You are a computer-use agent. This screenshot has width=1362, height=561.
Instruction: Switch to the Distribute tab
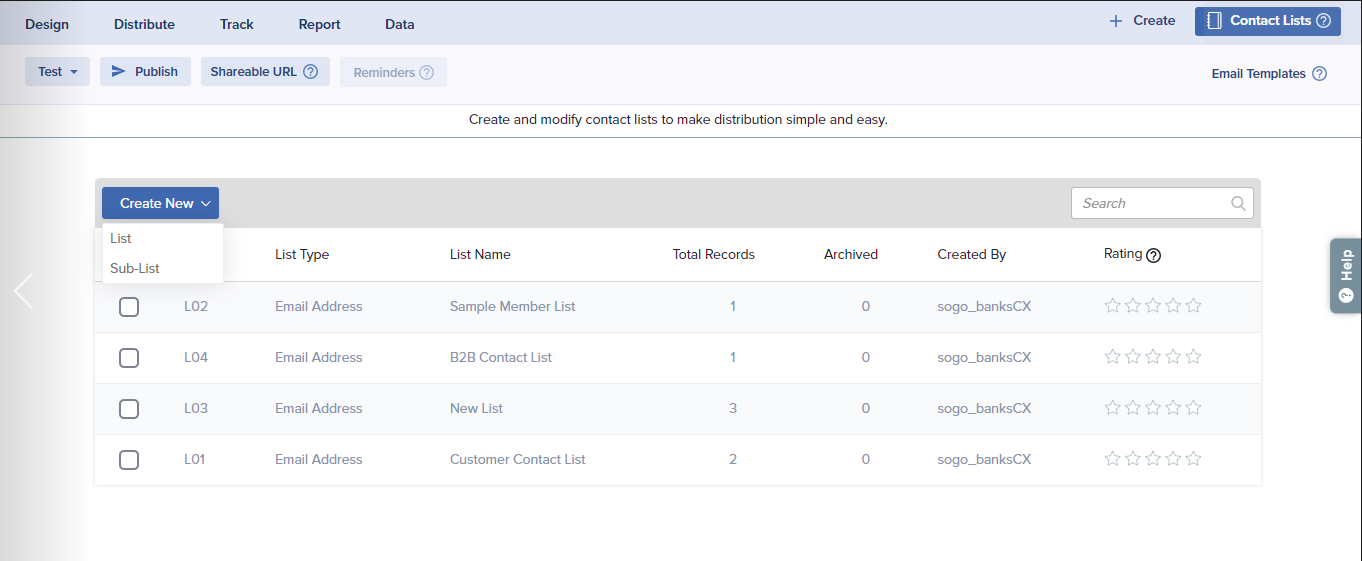144,24
